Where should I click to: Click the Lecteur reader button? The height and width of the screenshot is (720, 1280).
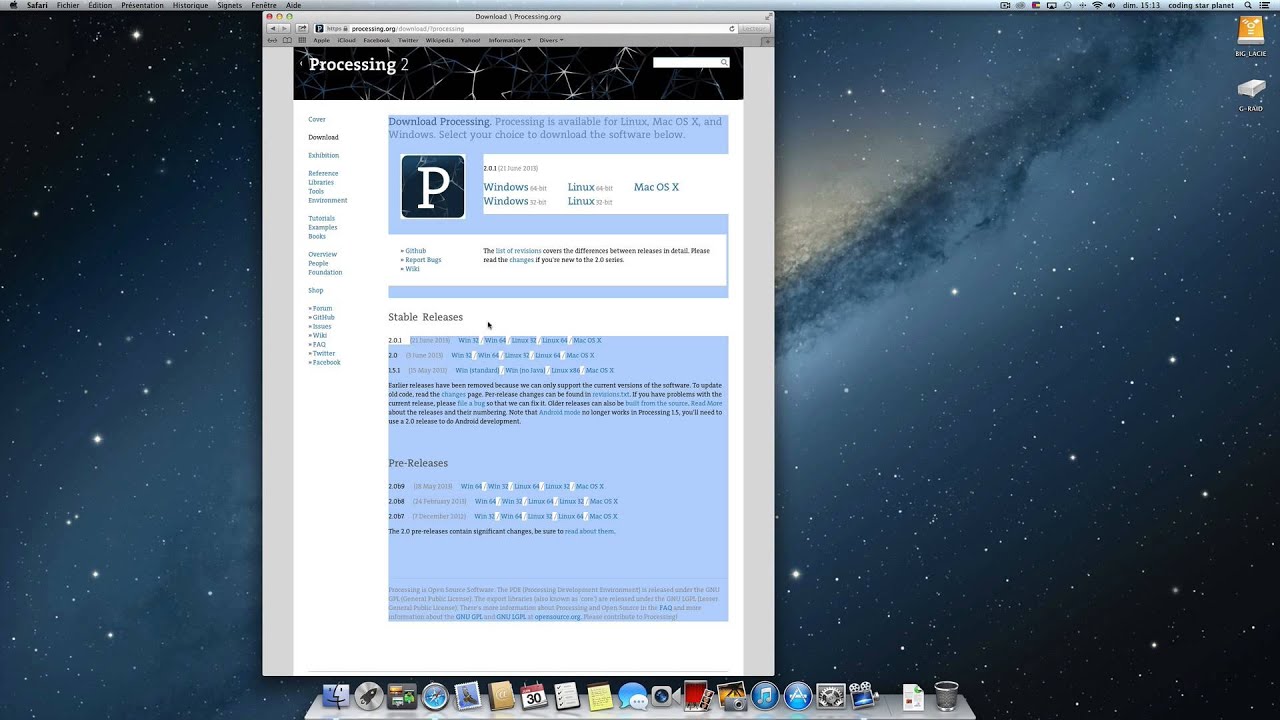tap(754, 29)
